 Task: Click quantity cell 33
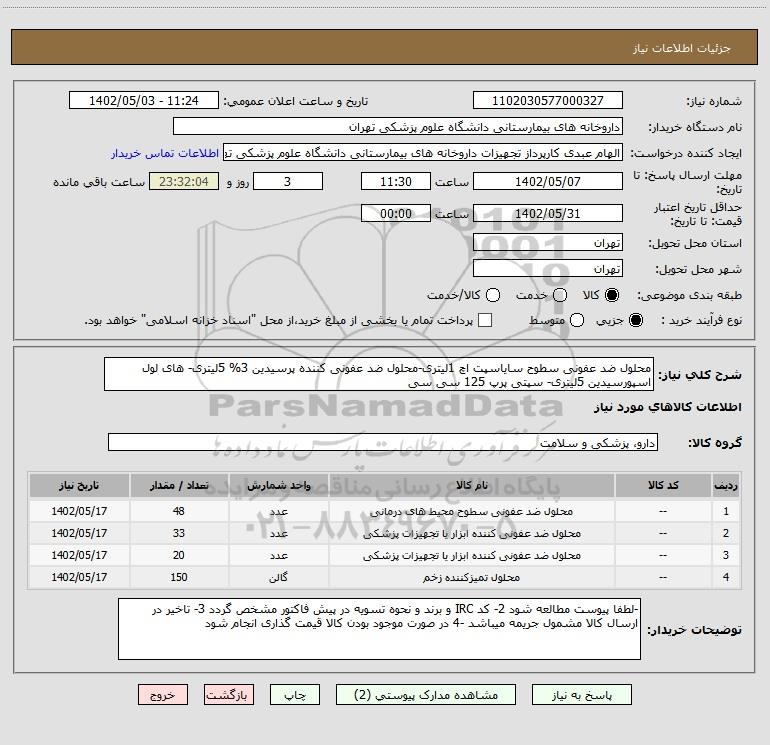pyautogui.click(x=179, y=533)
